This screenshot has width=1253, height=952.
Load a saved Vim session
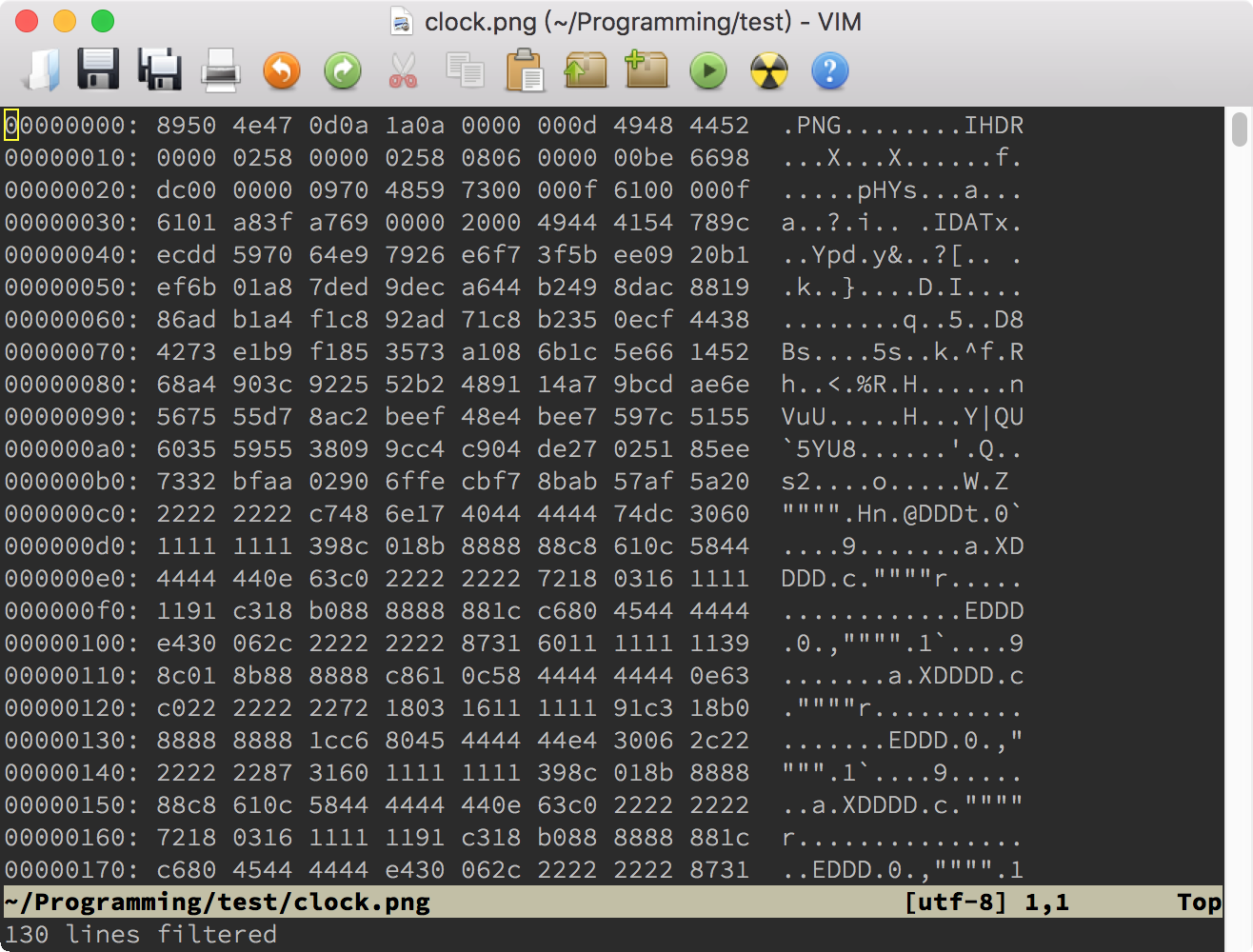587,69
